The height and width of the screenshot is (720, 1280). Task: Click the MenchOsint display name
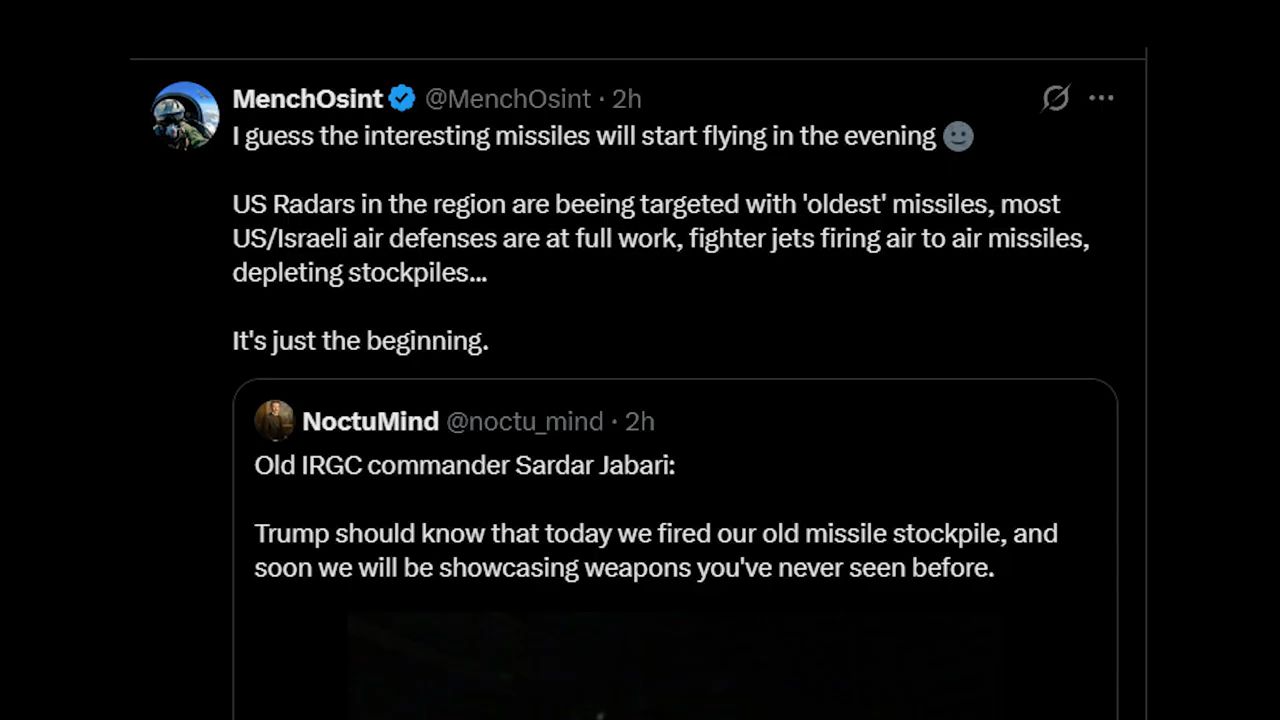click(x=307, y=99)
